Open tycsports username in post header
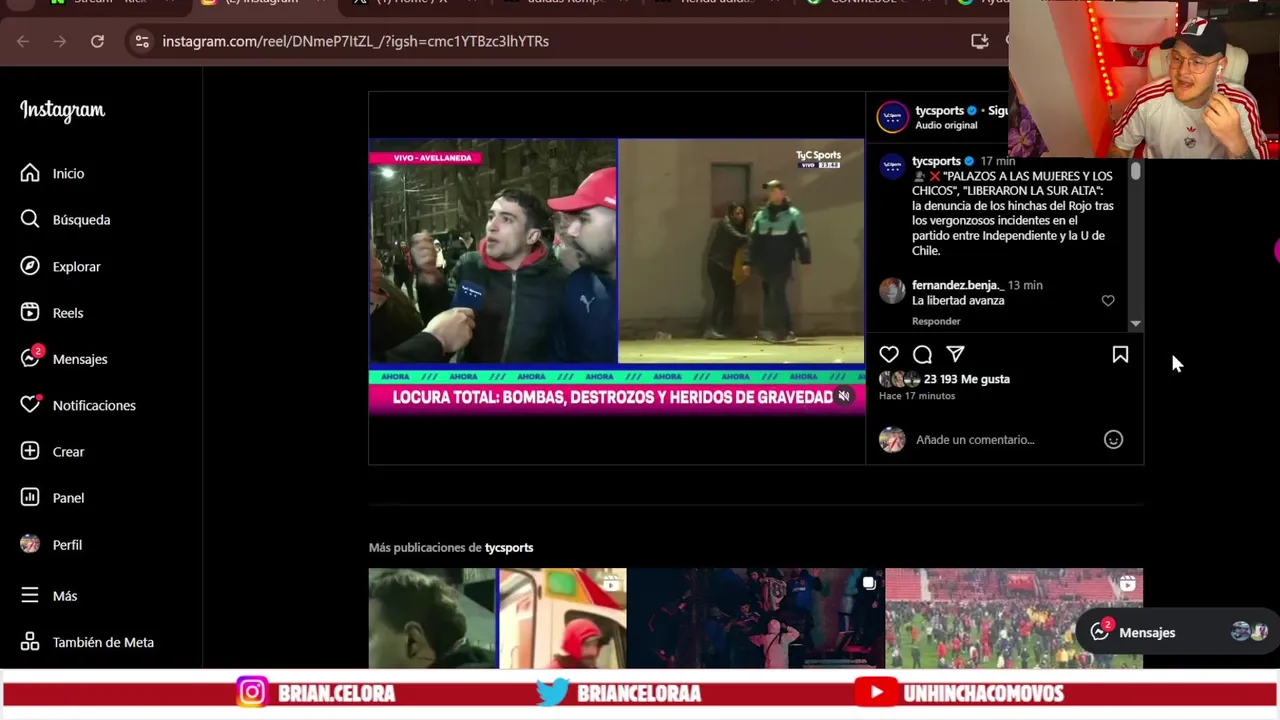Screen dimensions: 1280x720 (938, 110)
